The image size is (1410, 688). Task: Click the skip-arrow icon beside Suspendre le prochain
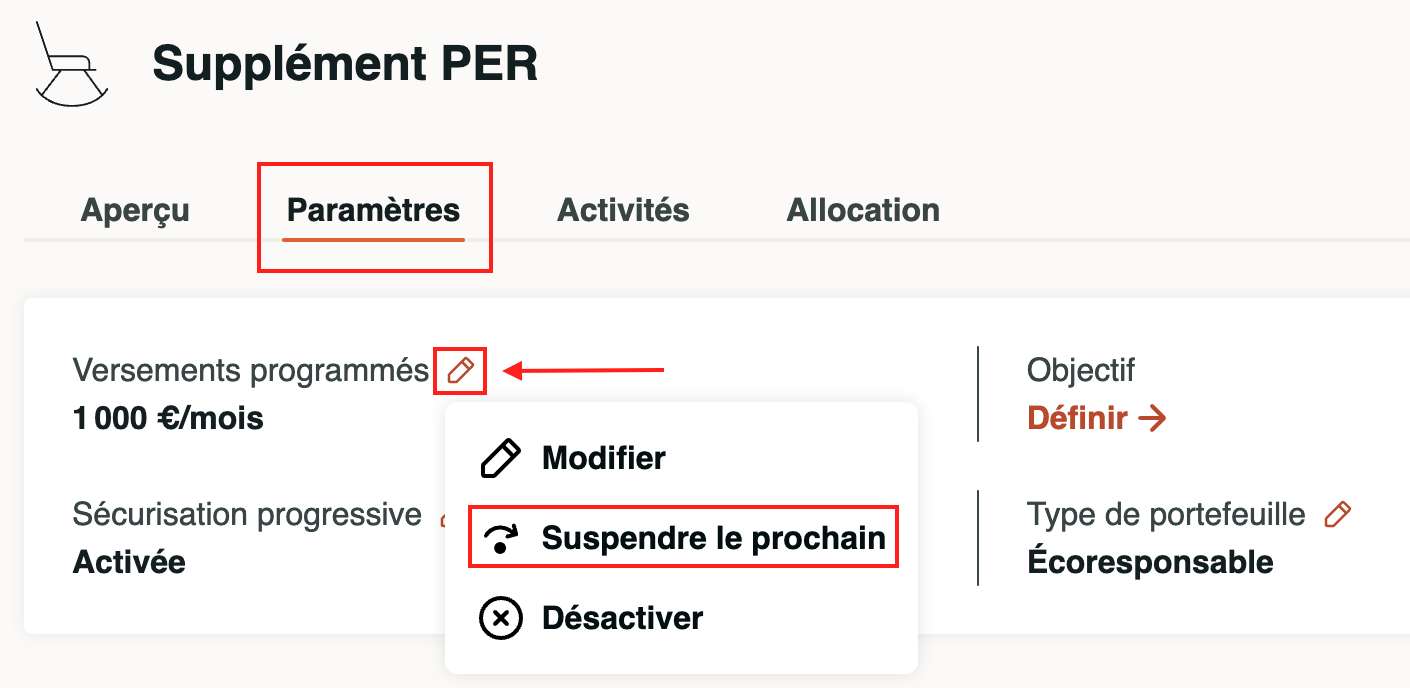[x=500, y=539]
